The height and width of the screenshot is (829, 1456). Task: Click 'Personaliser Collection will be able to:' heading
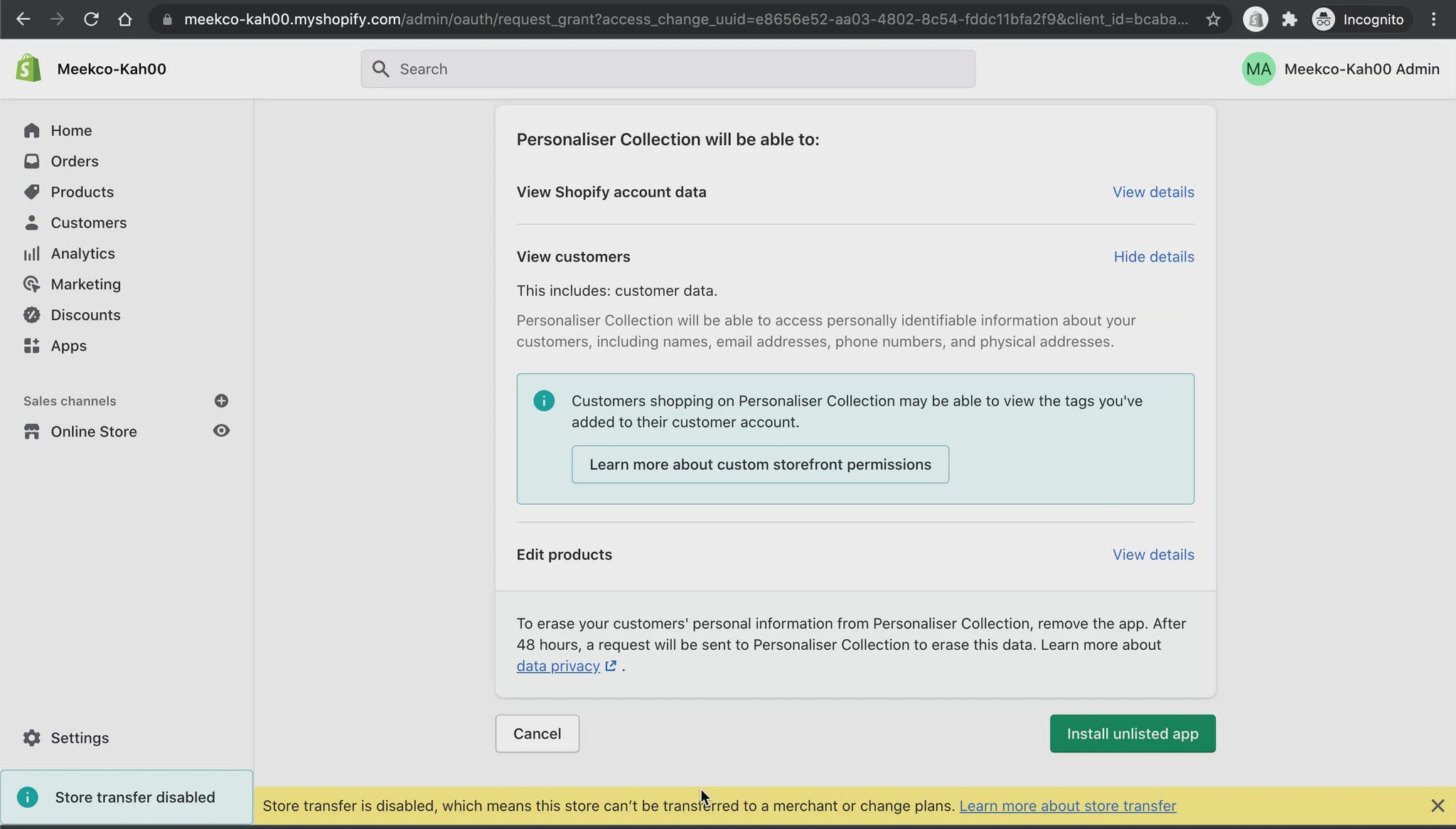[668, 139]
